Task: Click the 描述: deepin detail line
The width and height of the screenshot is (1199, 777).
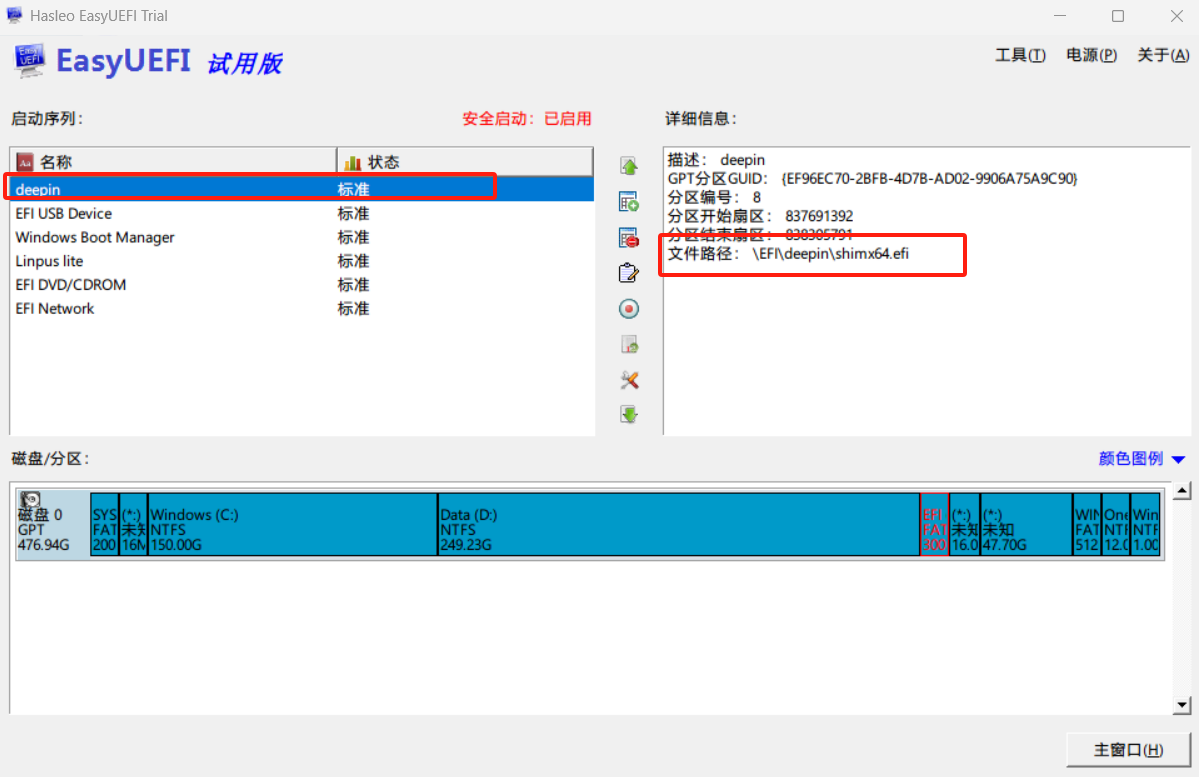Action: (716, 160)
